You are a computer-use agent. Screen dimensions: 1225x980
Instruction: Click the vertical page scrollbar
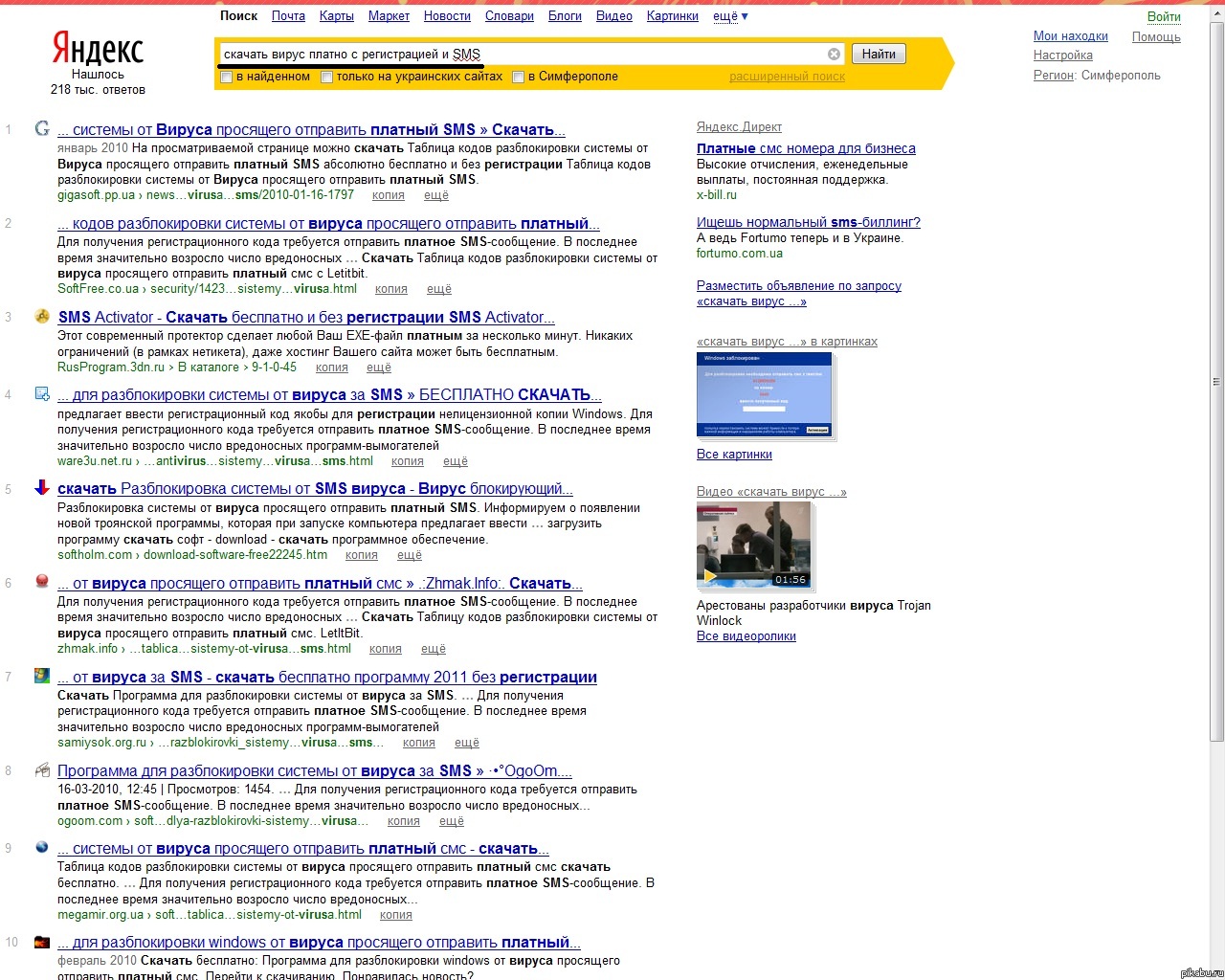coord(1216,383)
